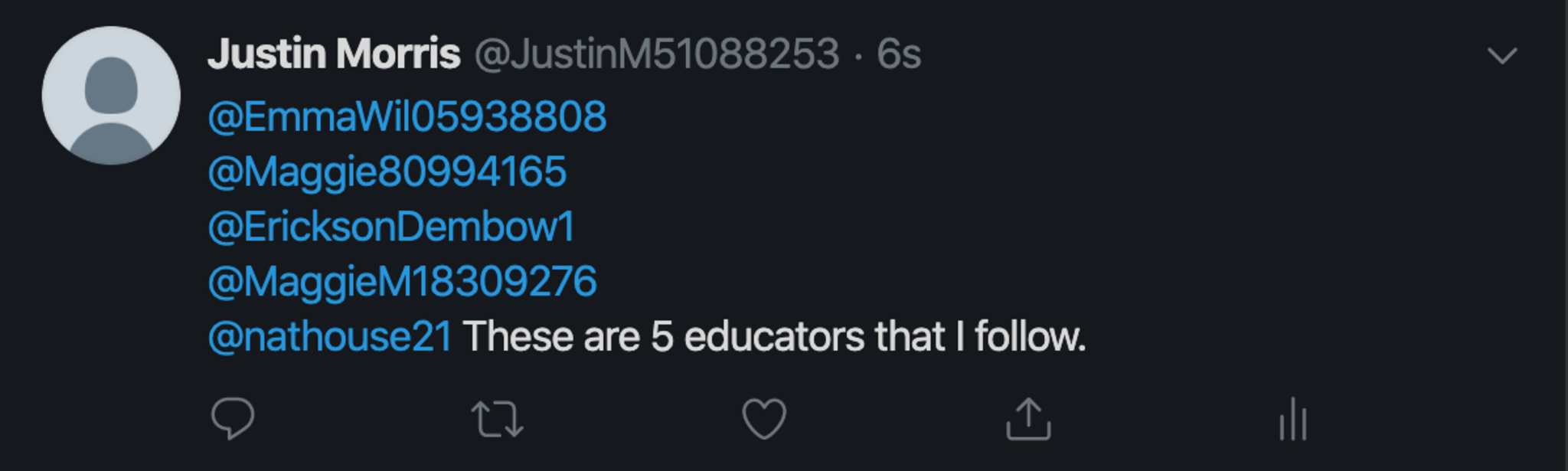
Task: Open the 6s timestamp link
Action: [899, 54]
